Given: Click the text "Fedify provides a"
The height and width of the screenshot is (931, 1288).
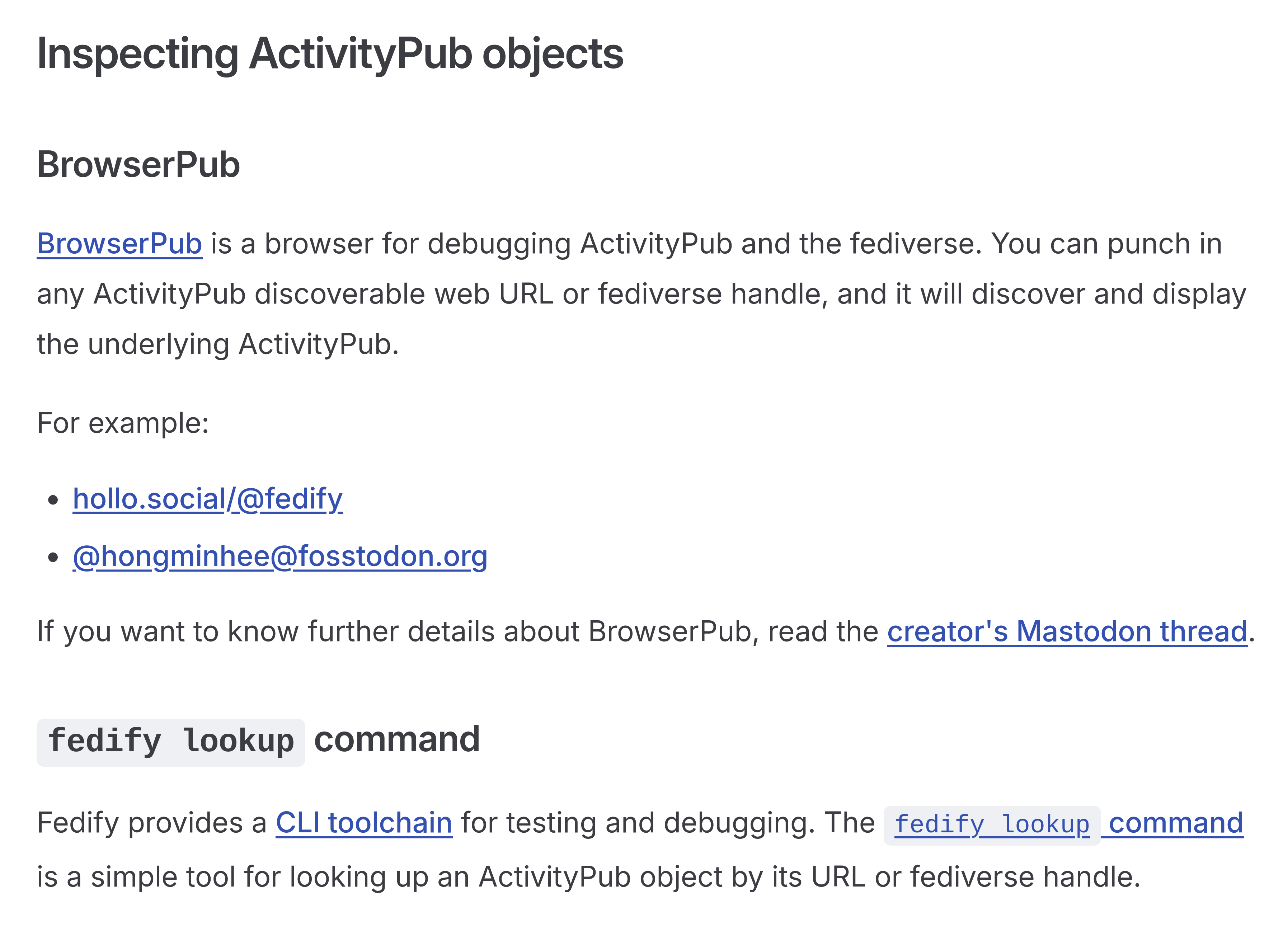Looking at the screenshot, I should tap(152, 823).
